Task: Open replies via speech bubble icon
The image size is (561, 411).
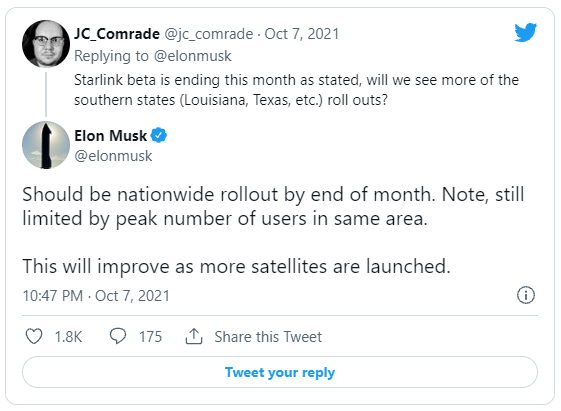Action: [118, 336]
